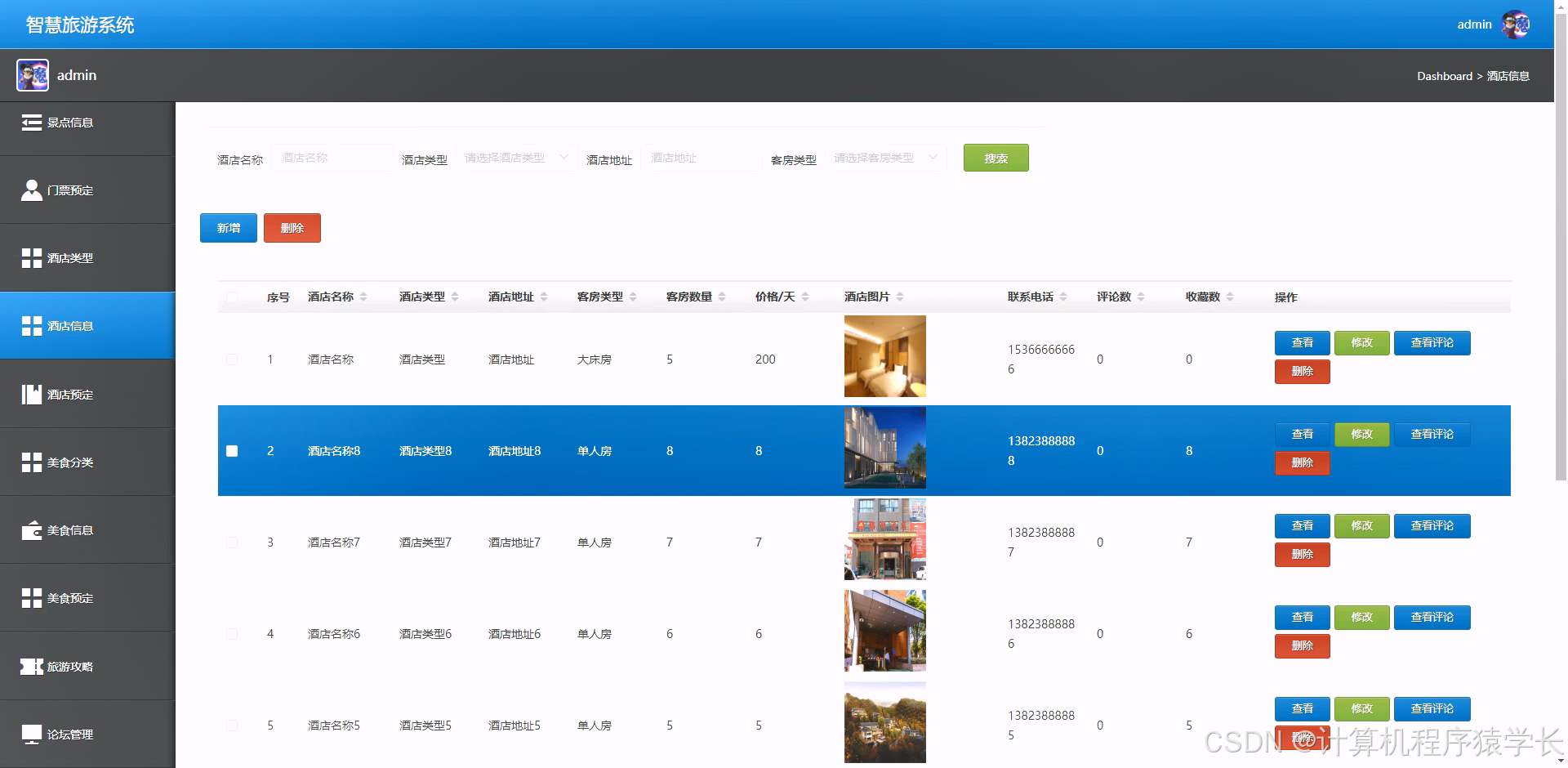This screenshot has height=768, width=1568.
Task: Open 景点信息 menu in sidebar
Action: [x=87, y=123]
